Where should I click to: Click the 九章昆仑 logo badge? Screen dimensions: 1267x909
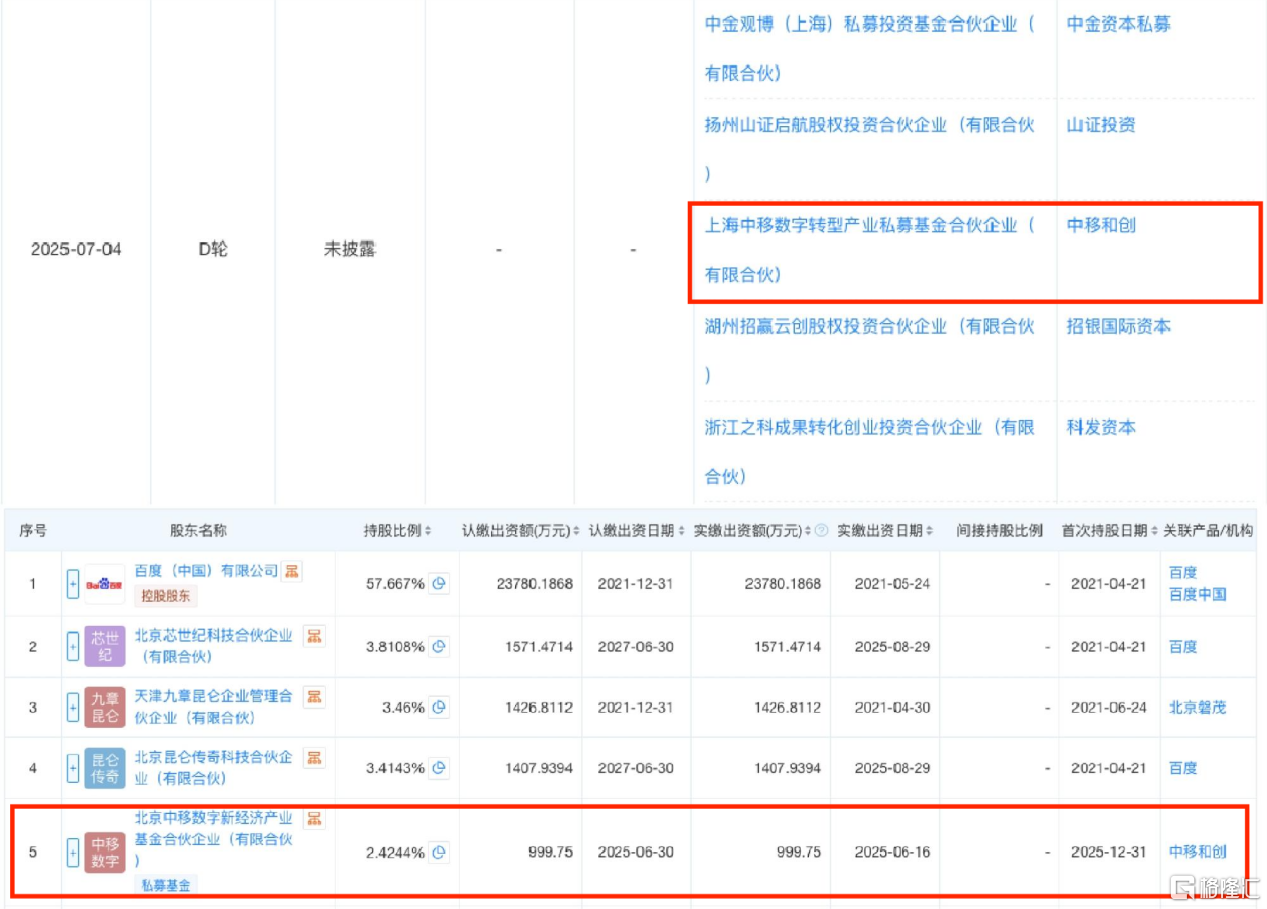[x=104, y=707]
